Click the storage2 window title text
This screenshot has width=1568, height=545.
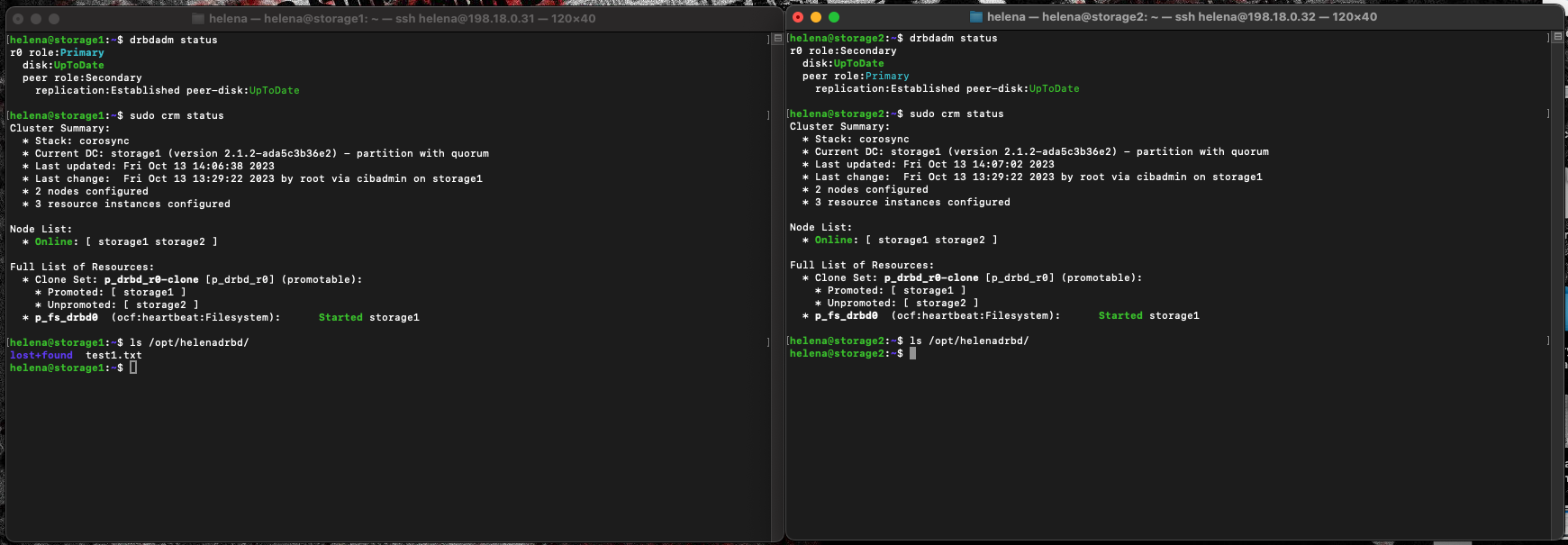coord(1182,17)
